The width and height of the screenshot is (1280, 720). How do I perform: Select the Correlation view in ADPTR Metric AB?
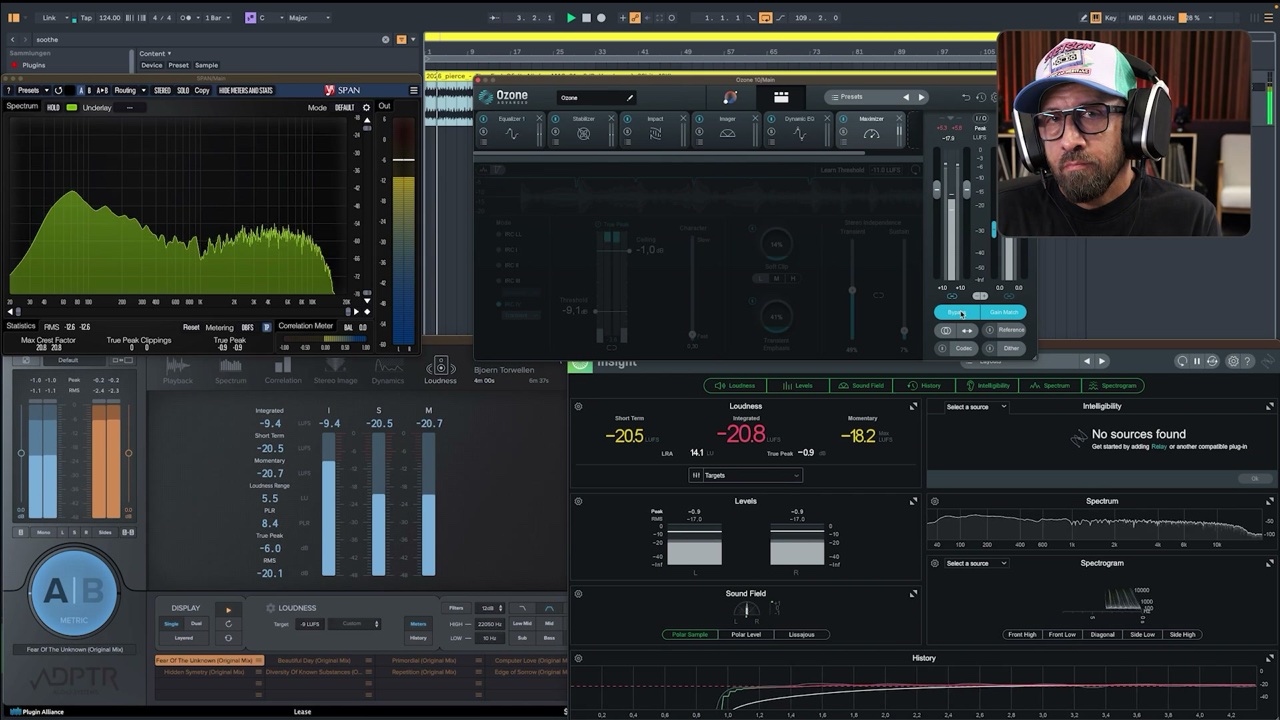(283, 370)
